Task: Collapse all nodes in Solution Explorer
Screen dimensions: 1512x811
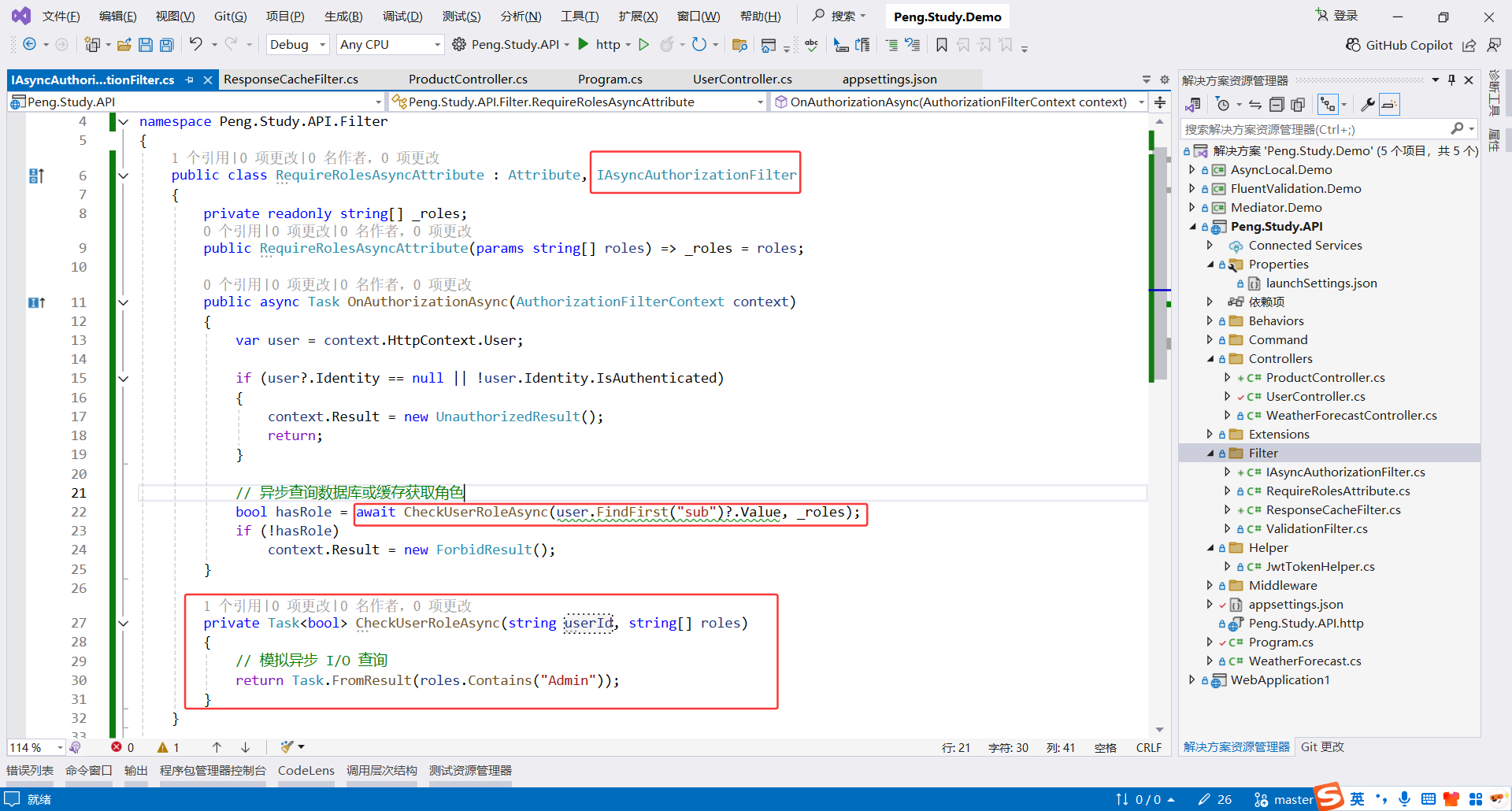Action: pyautogui.click(x=1277, y=104)
